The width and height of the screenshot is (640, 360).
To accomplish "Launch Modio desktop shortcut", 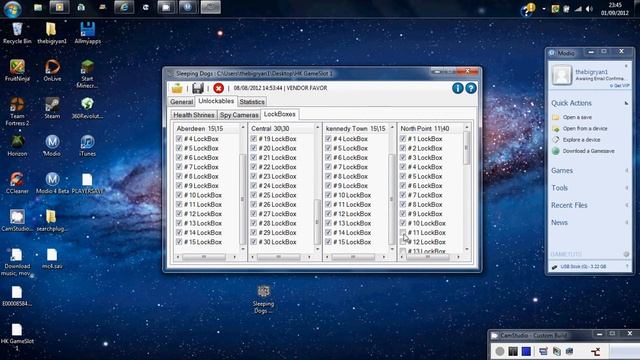I will (52, 146).
